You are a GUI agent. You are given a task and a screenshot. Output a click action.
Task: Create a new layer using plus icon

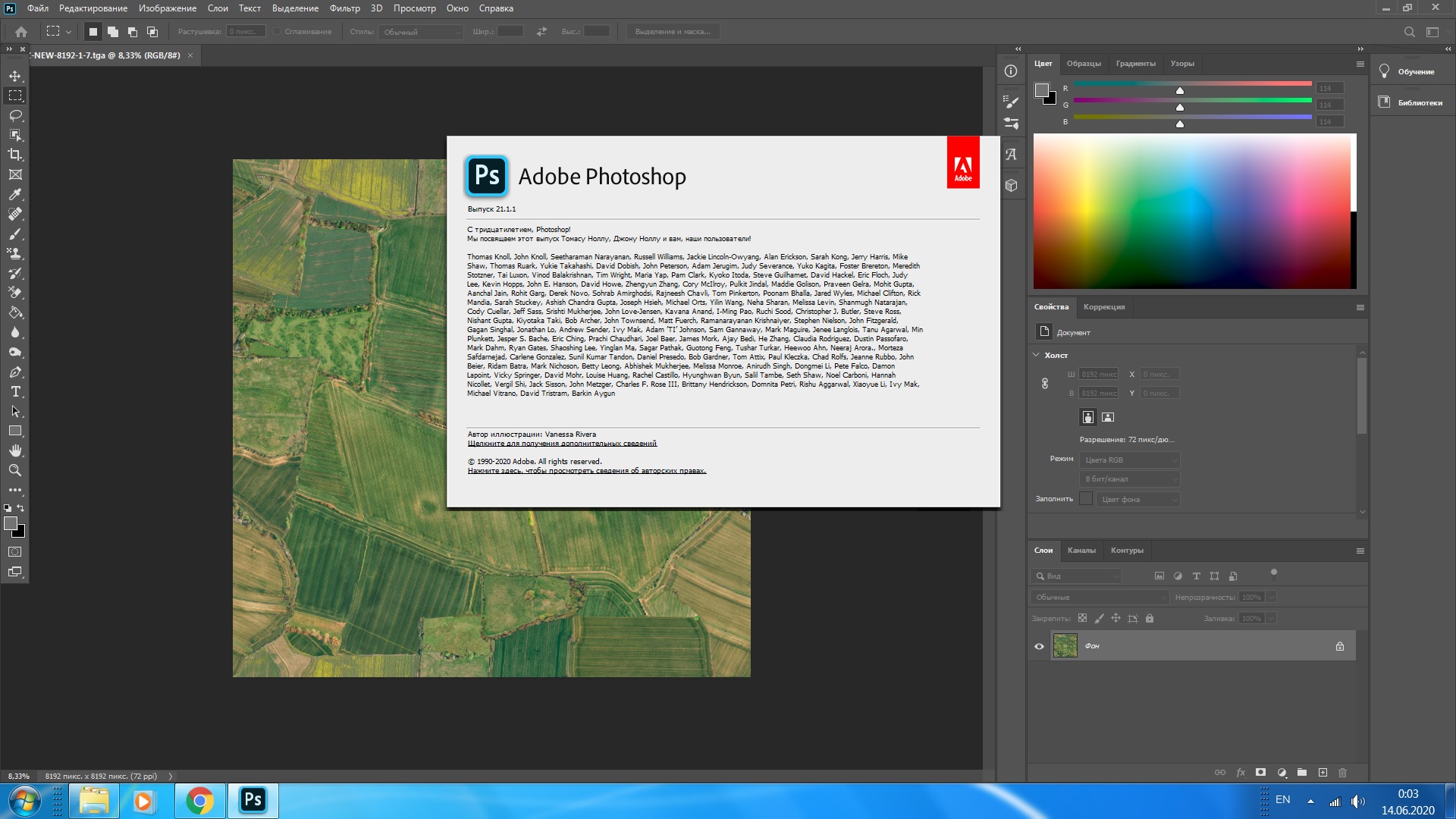pos(1323,772)
